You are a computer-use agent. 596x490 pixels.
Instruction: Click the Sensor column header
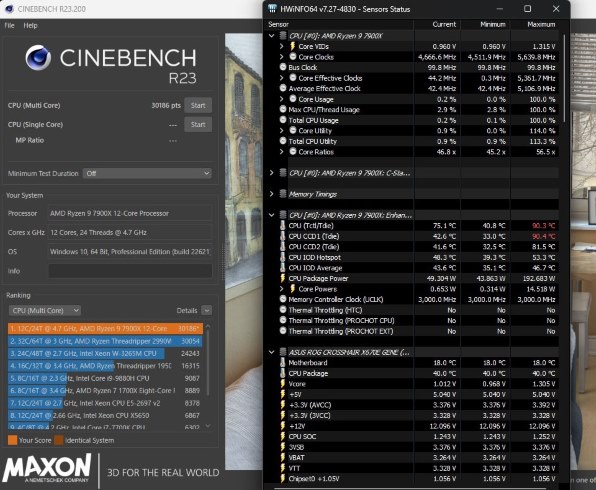(278, 24)
